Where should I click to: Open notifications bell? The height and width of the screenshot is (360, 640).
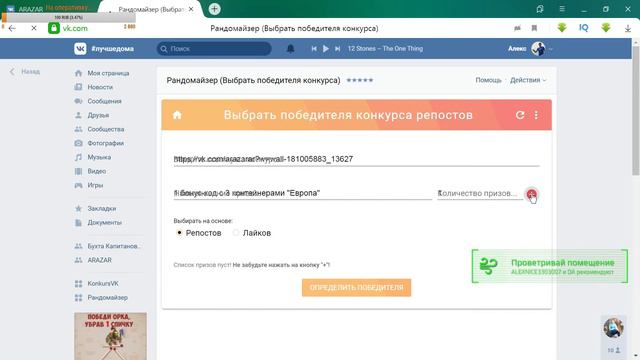(290, 49)
